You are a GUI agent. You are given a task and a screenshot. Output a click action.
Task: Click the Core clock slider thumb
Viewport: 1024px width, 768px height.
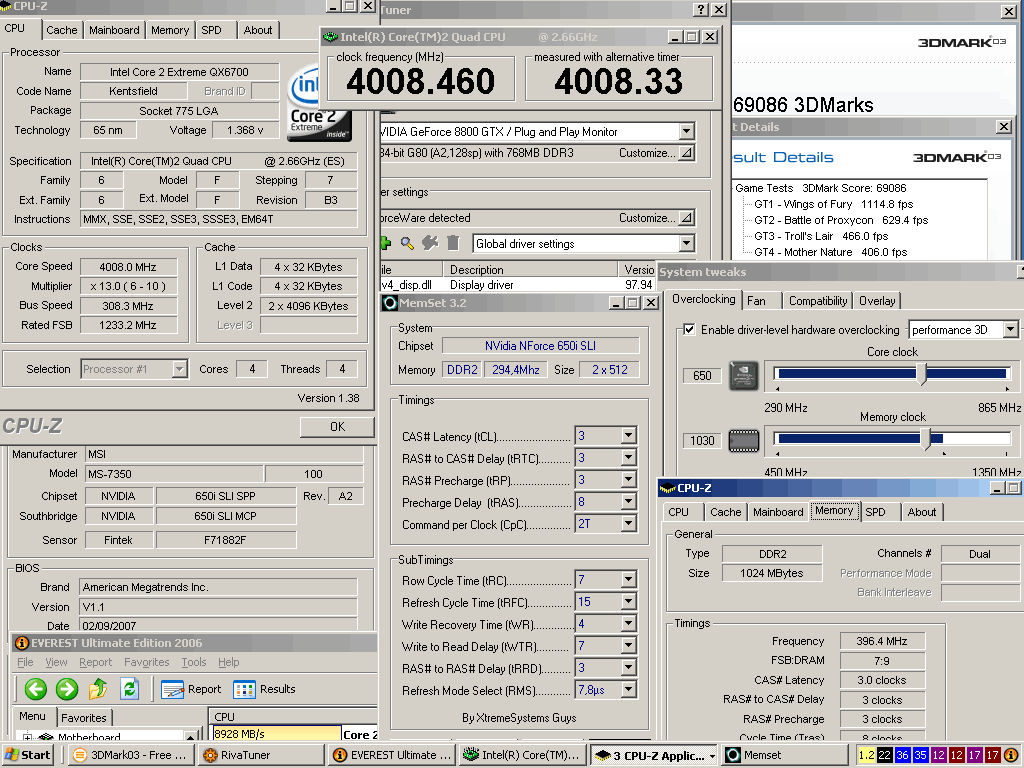(921, 374)
